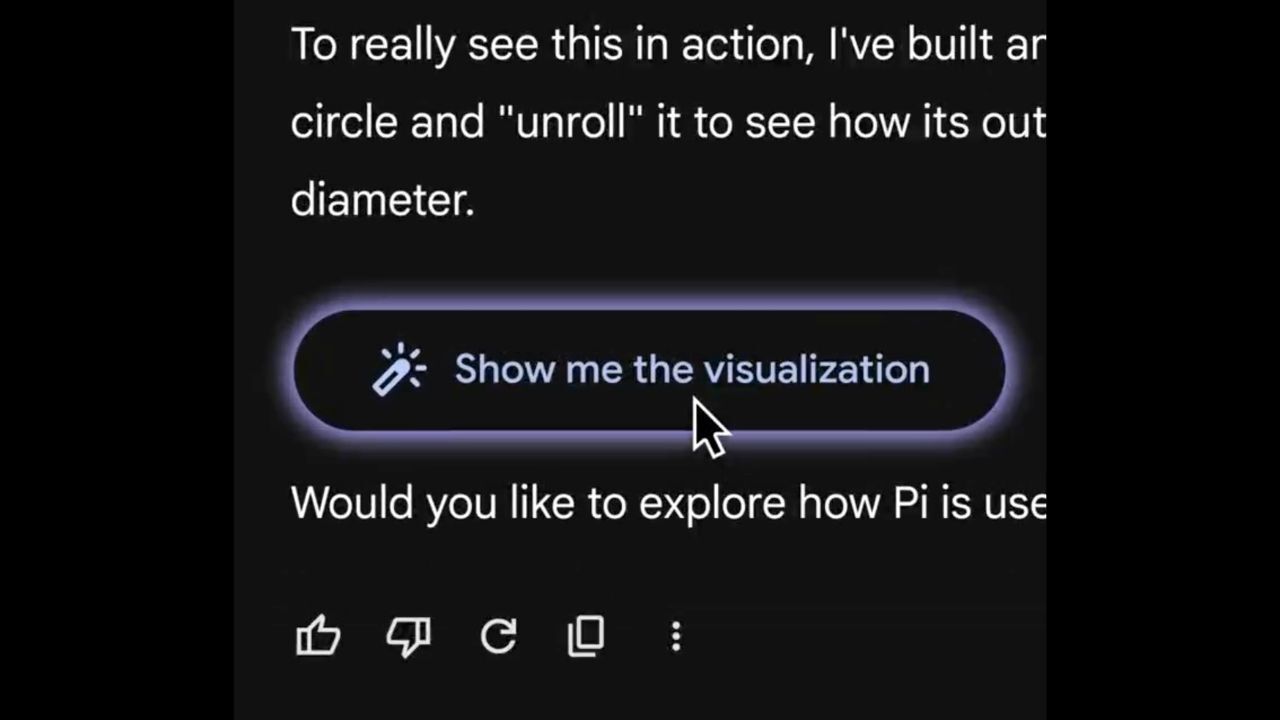The width and height of the screenshot is (1280, 720).
Task: Like the response with thumbs up
Action: (318, 636)
